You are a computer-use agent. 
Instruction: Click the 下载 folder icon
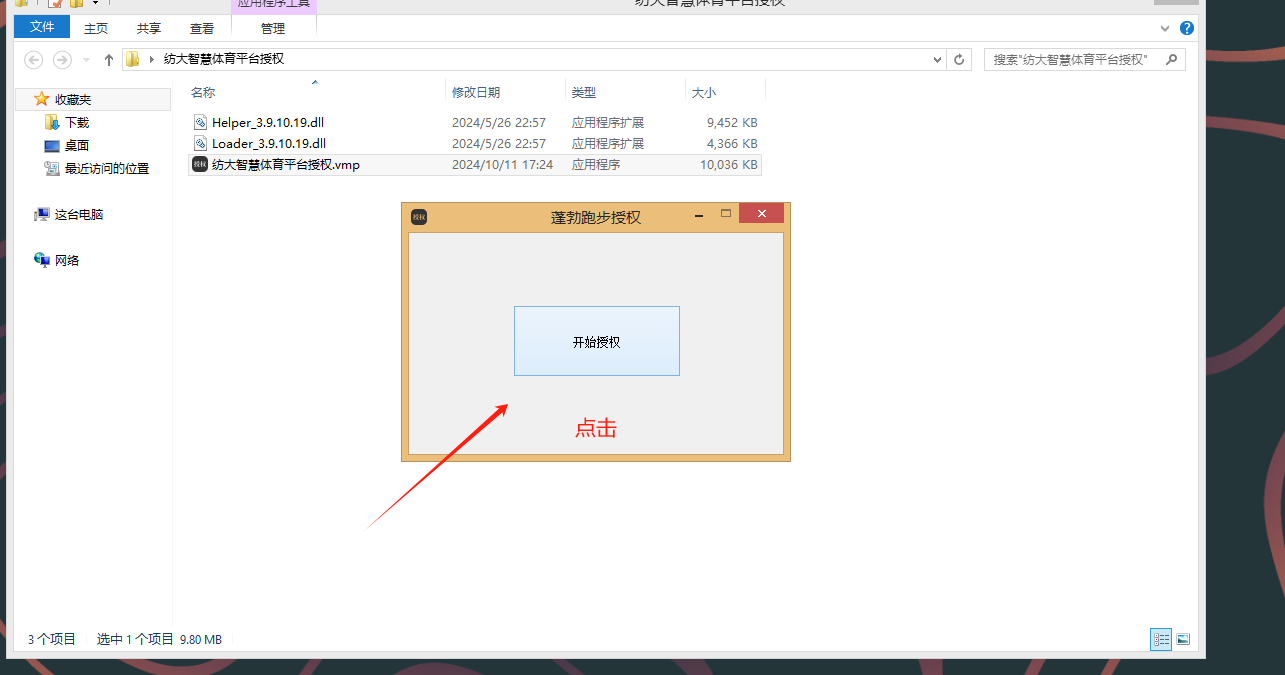click(x=52, y=122)
